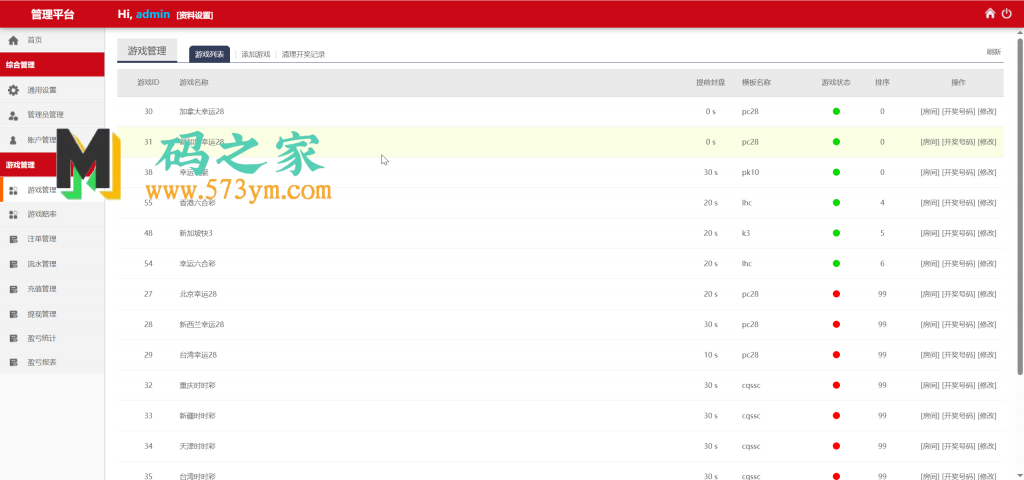
Task: Open the 清理开奖记录 tab
Action: click(x=303, y=54)
